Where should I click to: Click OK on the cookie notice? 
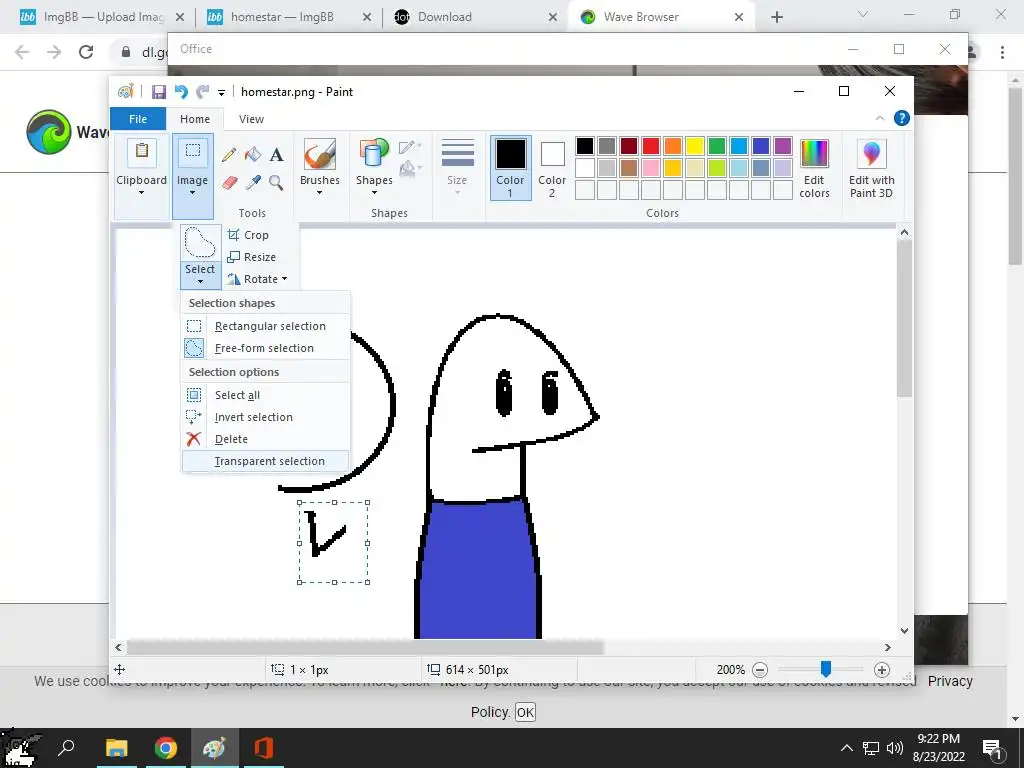point(525,712)
